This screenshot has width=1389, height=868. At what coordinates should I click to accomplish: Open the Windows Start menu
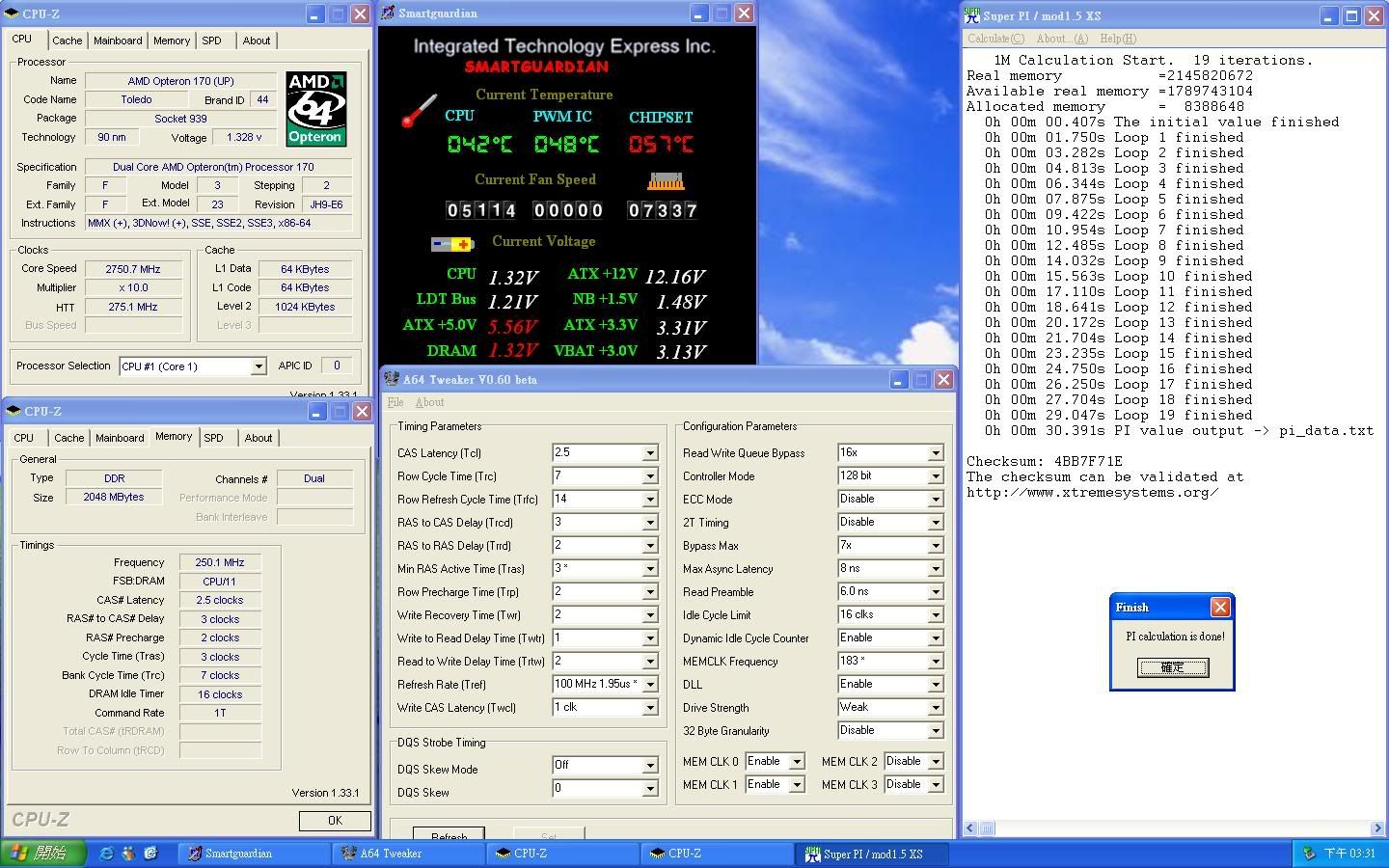(44, 854)
